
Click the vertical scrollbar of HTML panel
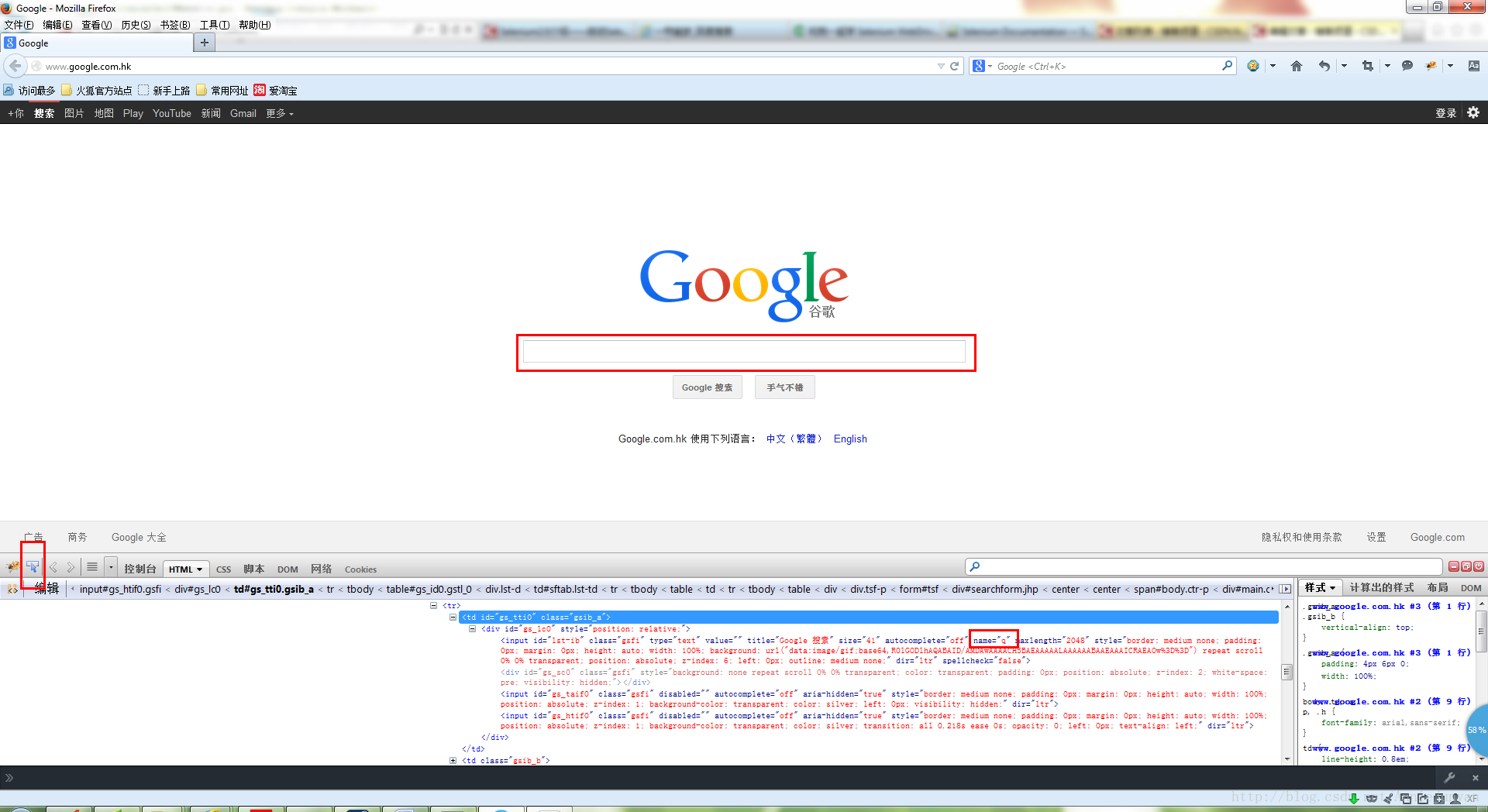point(1286,673)
